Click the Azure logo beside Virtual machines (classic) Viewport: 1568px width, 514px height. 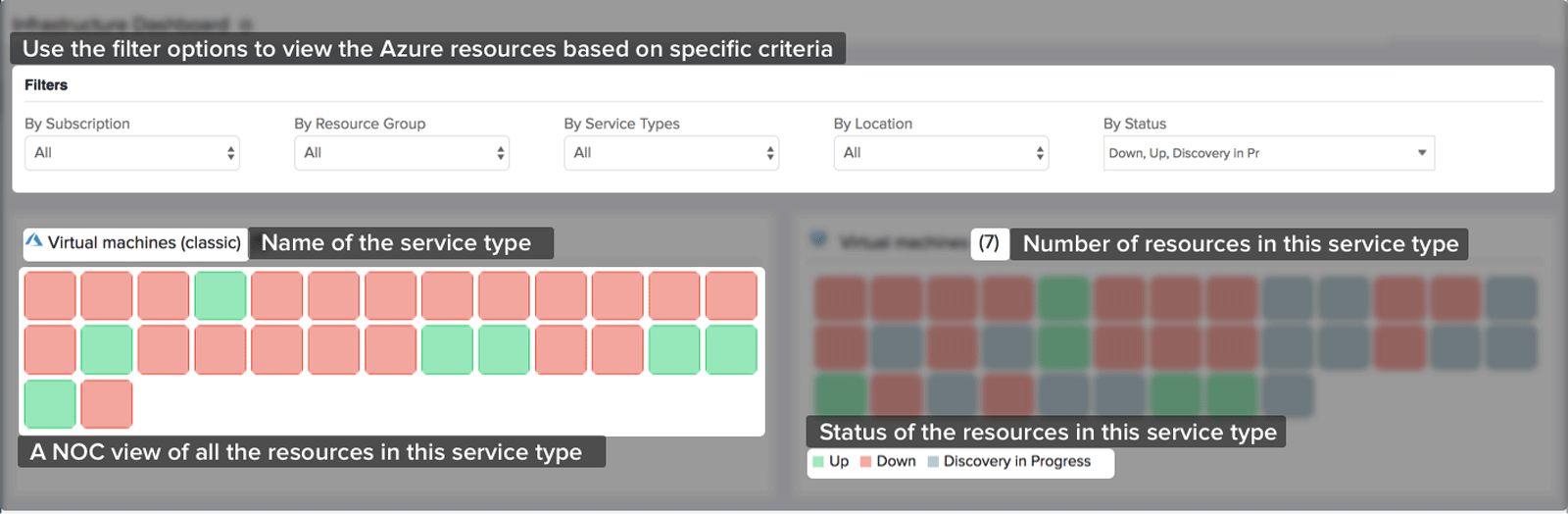point(34,241)
